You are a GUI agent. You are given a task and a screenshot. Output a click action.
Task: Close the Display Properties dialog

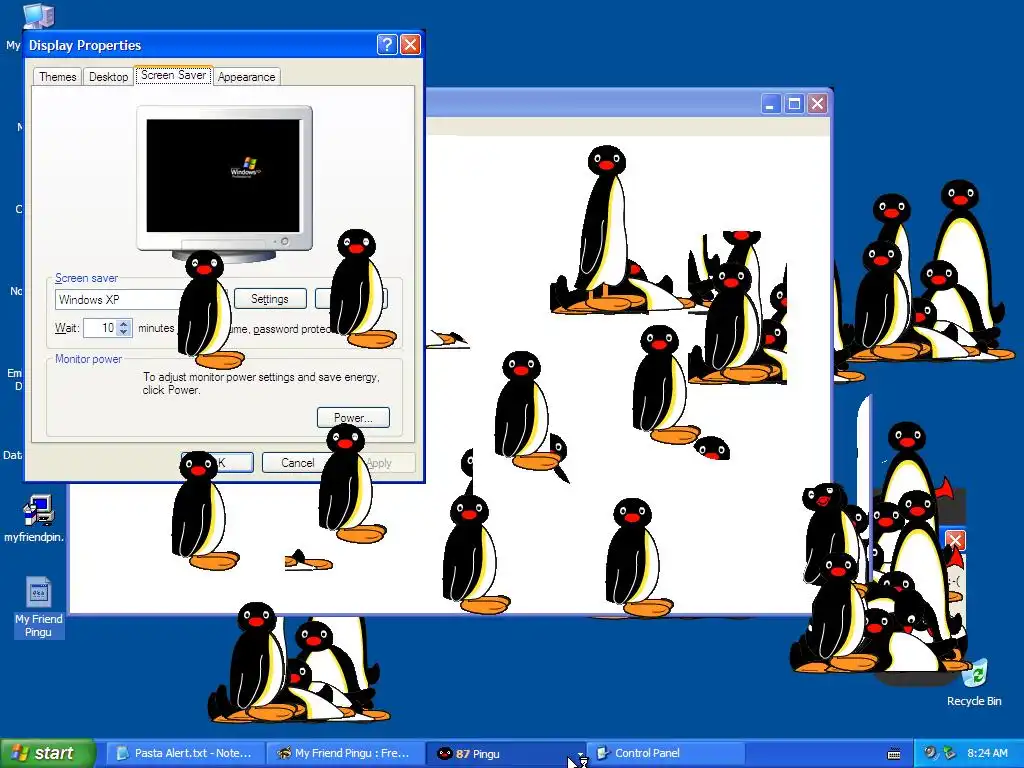click(410, 44)
